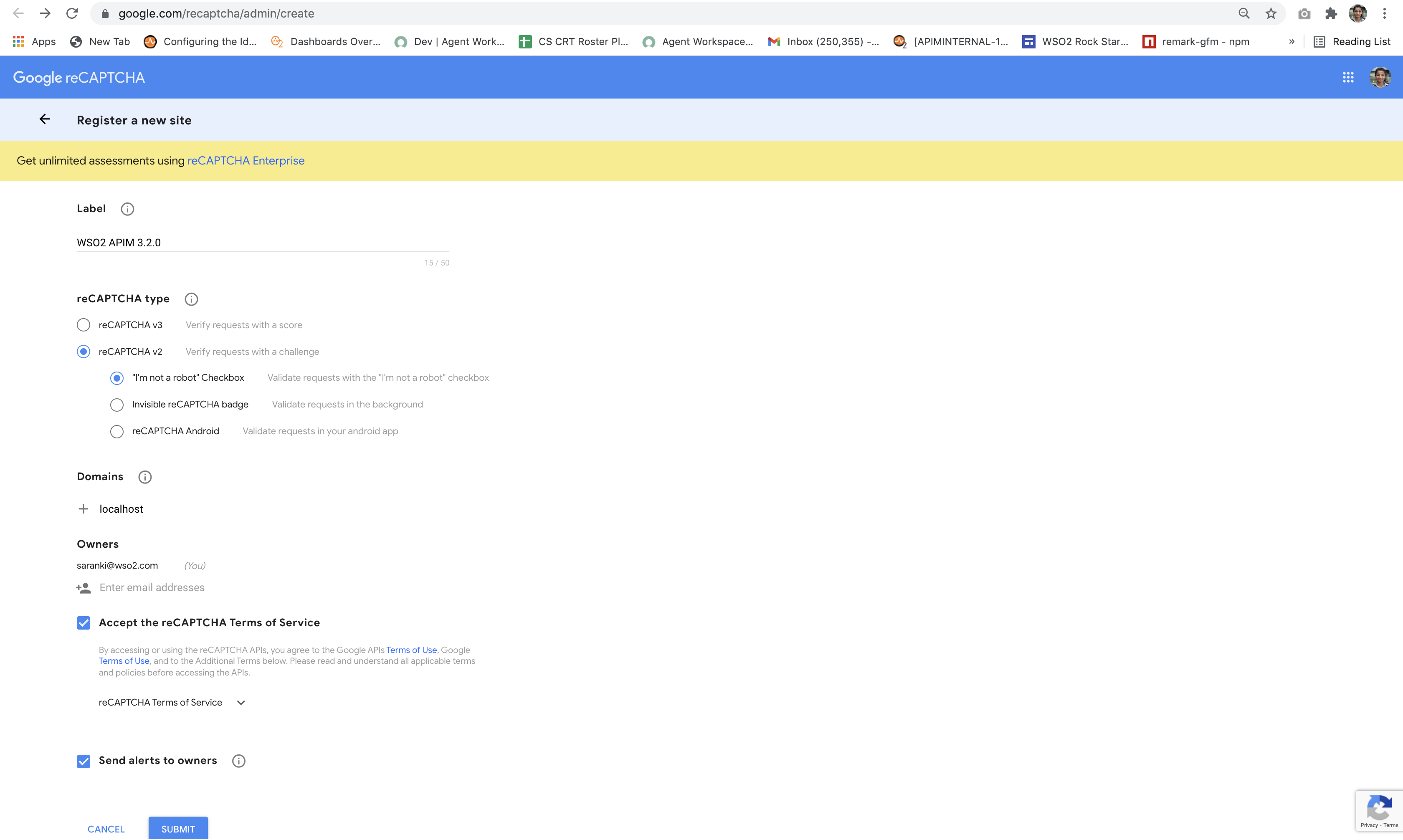The image size is (1403, 840).
Task: Click the Domains info icon
Action: pyautogui.click(x=145, y=477)
